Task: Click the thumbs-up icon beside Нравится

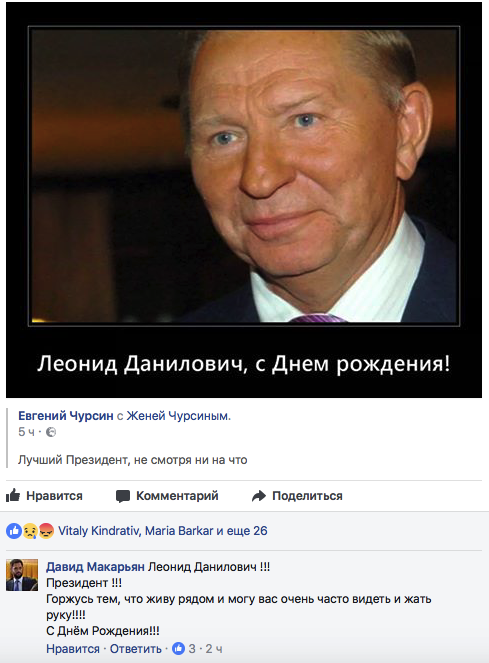Action: click(13, 495)
